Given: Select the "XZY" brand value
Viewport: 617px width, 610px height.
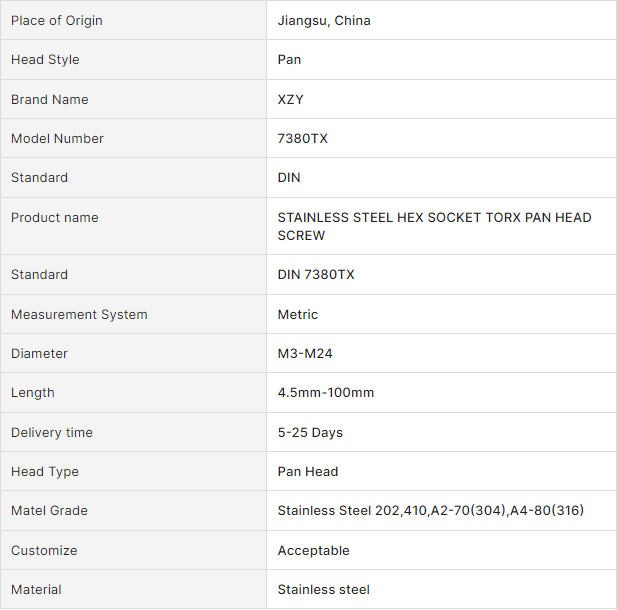Looking at the screenshot, I should click(292, 100).
